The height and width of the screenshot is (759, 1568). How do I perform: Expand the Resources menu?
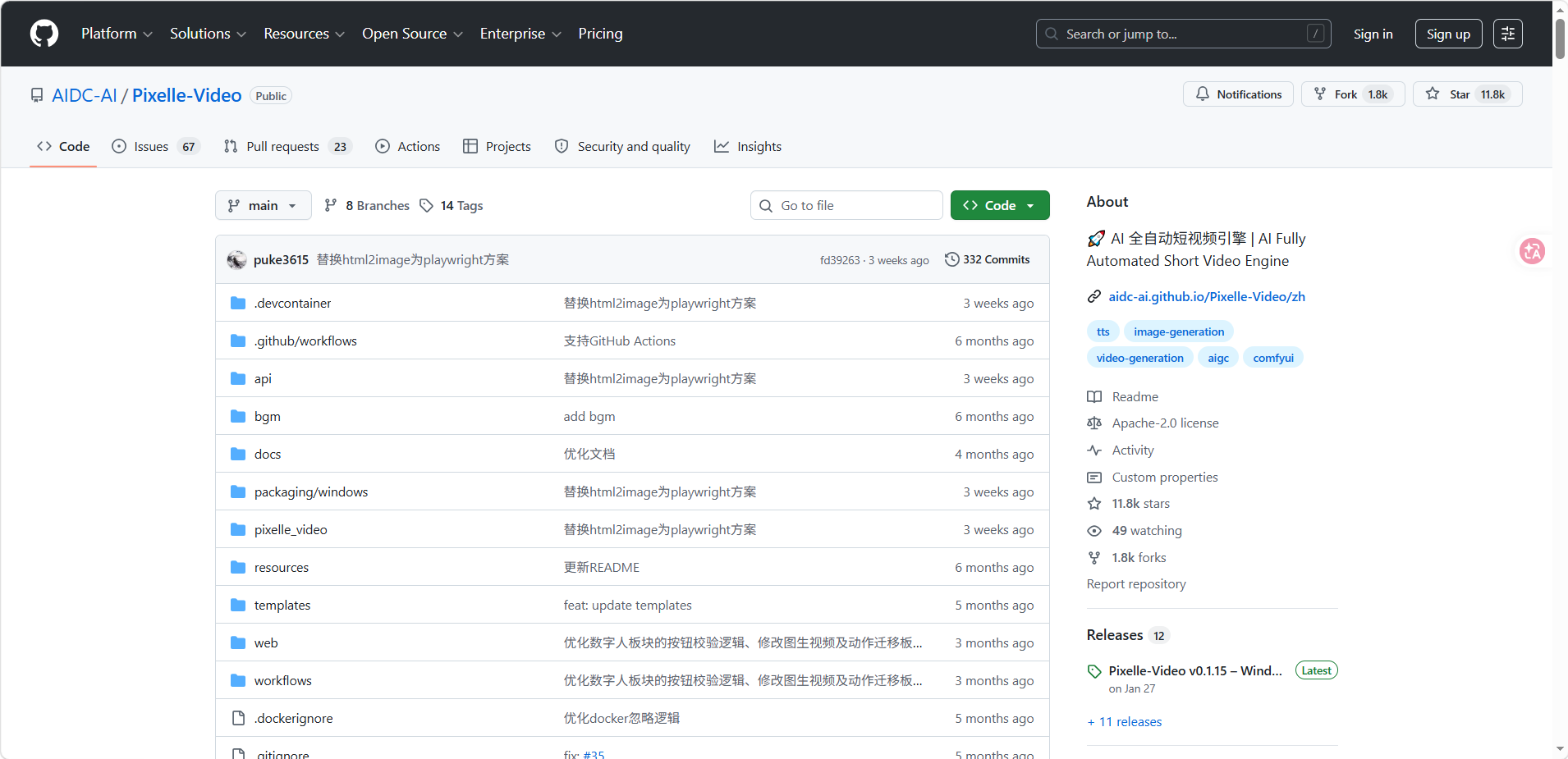pos(304,34)
